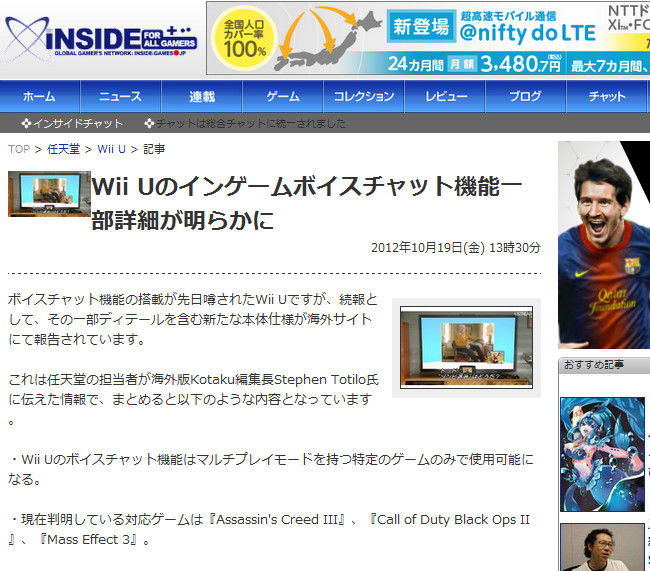
Task: Click the bullet about マルチプレイモード games
Action: (271, 469)
